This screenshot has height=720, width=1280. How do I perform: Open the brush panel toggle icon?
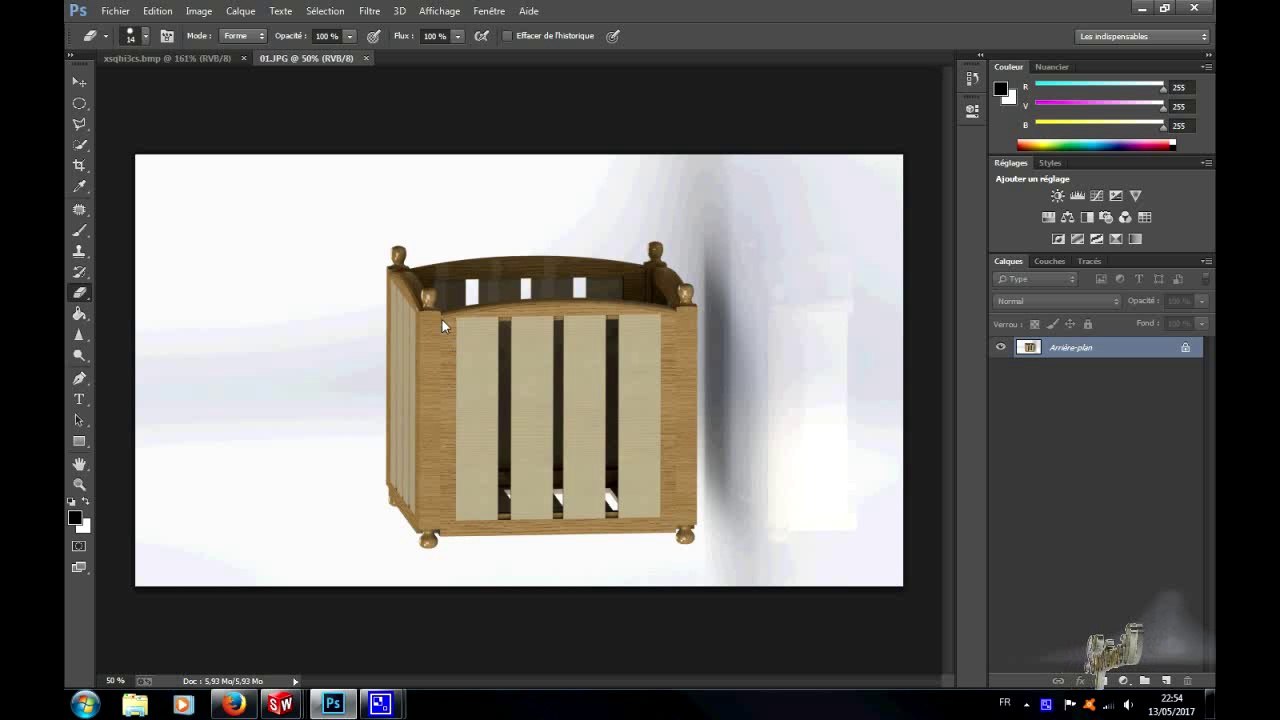tap(167, 36)
